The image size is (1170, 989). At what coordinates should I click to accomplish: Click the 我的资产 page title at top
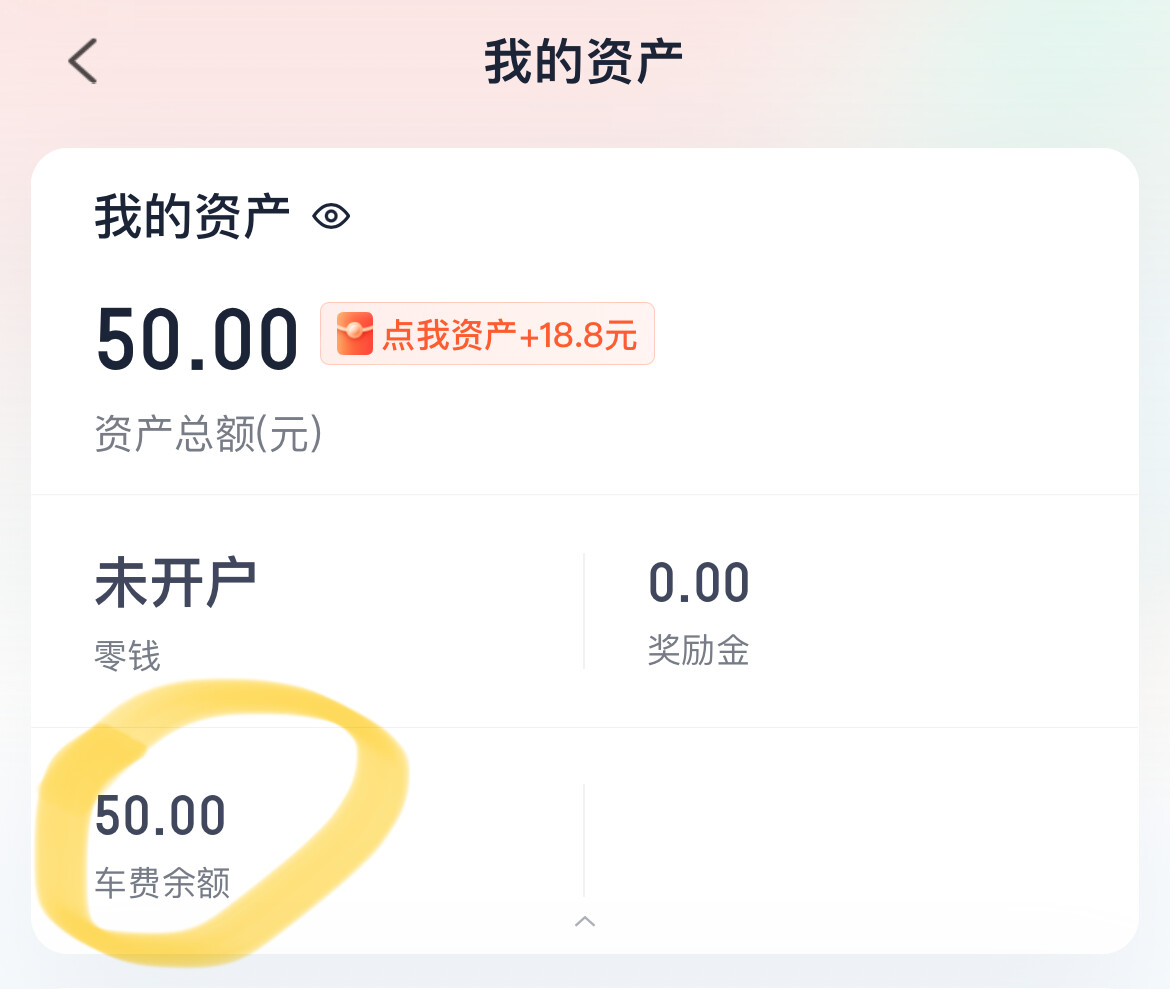point(584,62)
